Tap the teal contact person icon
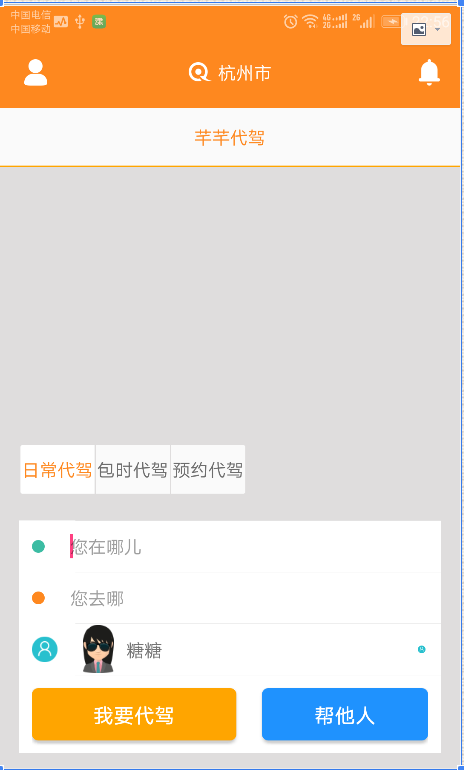464x770 pixels. pos(45,649)
